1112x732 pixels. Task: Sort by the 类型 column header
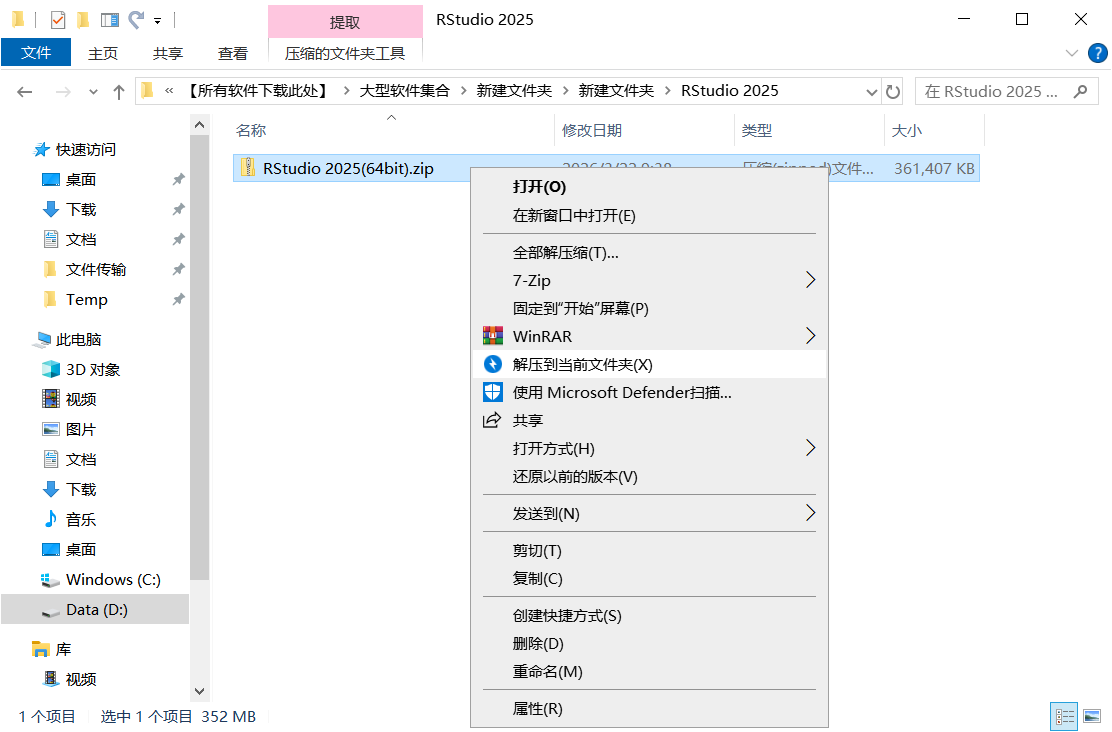[809, 131]
